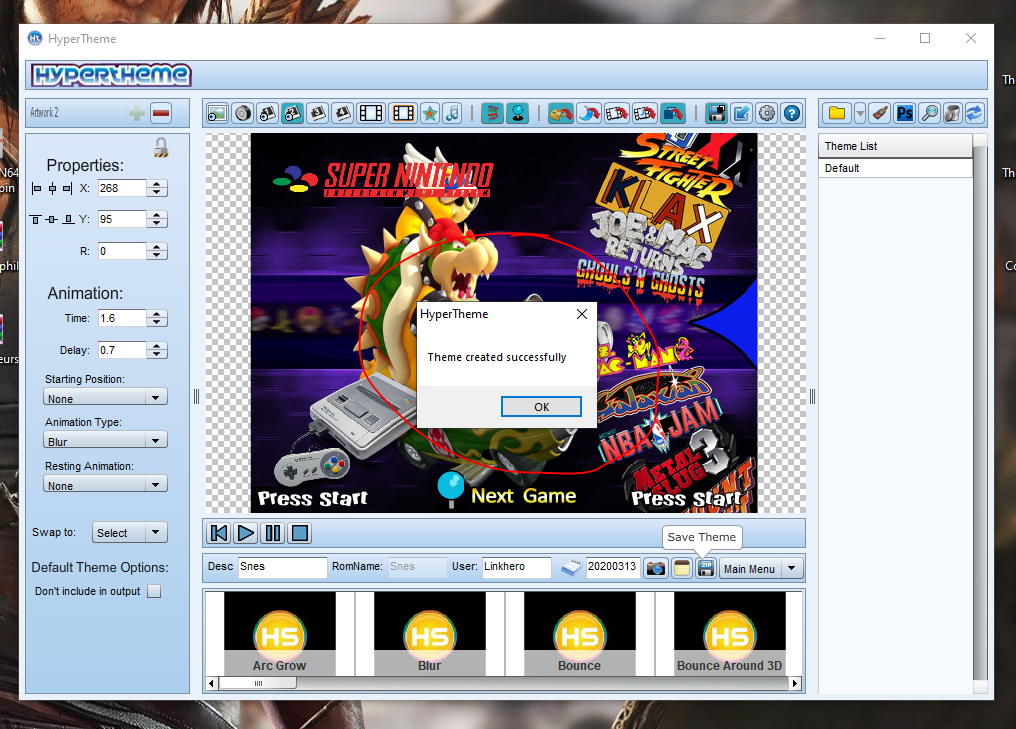The width and height of the screenshot is (1016, 729).
Task: Toggle the padlock icon above Properties
Action: coord(161,148)
